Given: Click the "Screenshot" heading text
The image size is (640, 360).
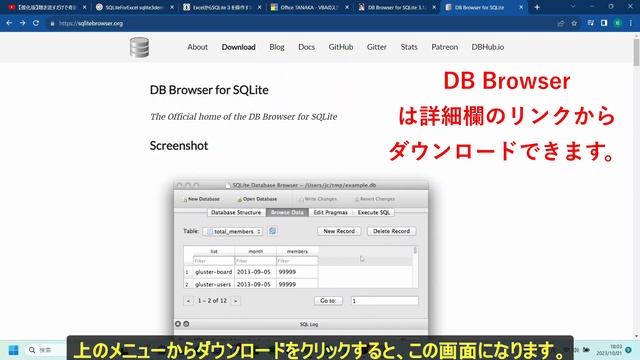Looking at the screenshot, I should (x=179, y=146).
